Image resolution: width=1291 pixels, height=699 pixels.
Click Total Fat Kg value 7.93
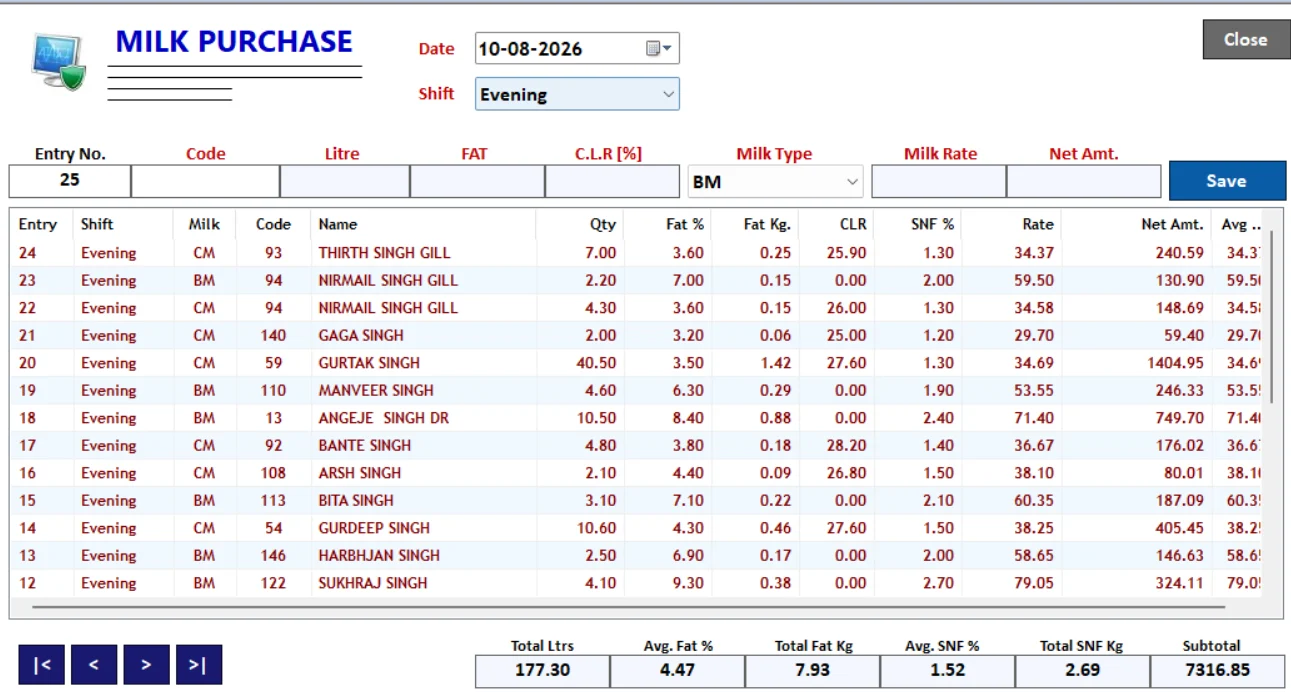[812, 670]
